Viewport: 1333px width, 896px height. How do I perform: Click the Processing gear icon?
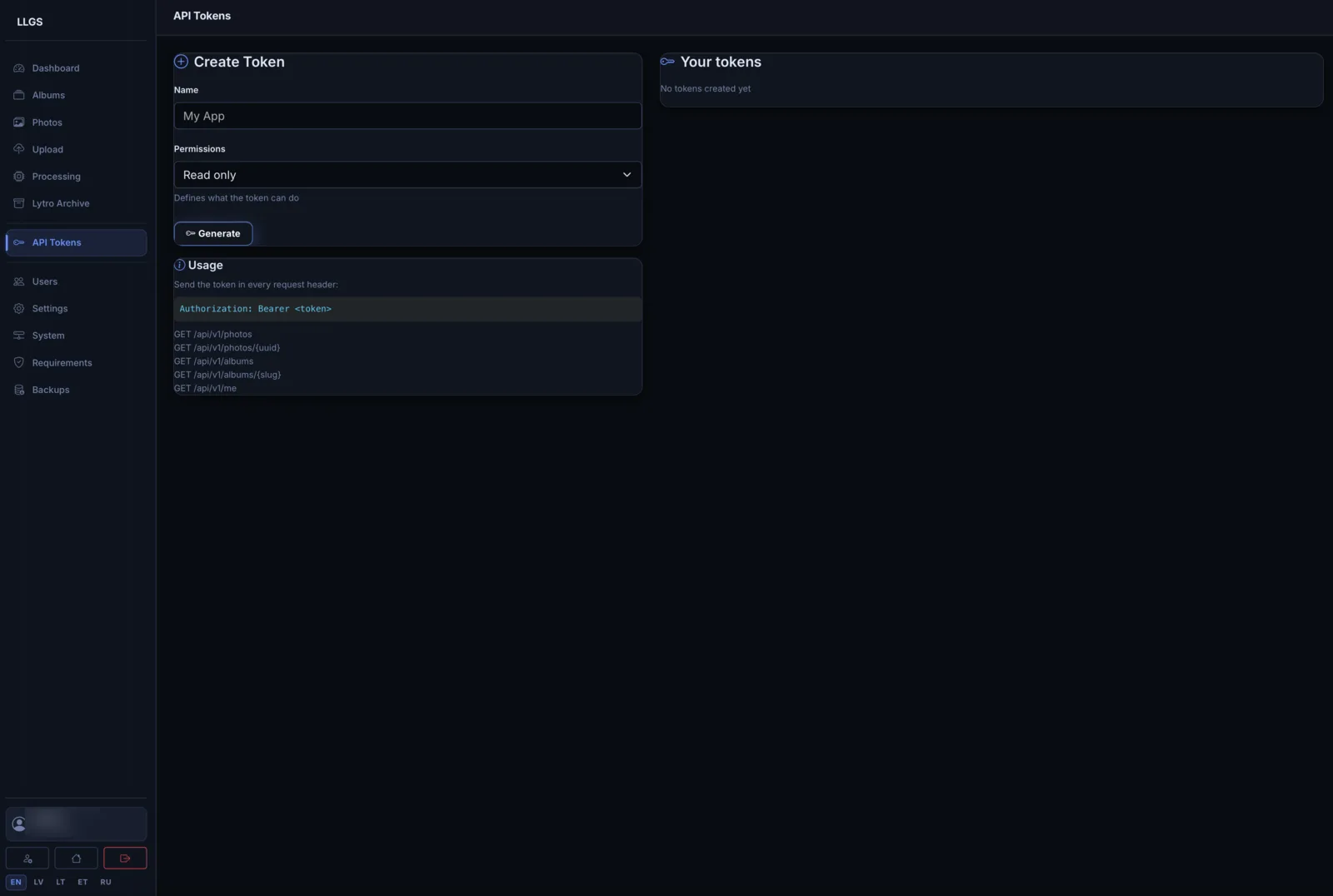point(19,177)
